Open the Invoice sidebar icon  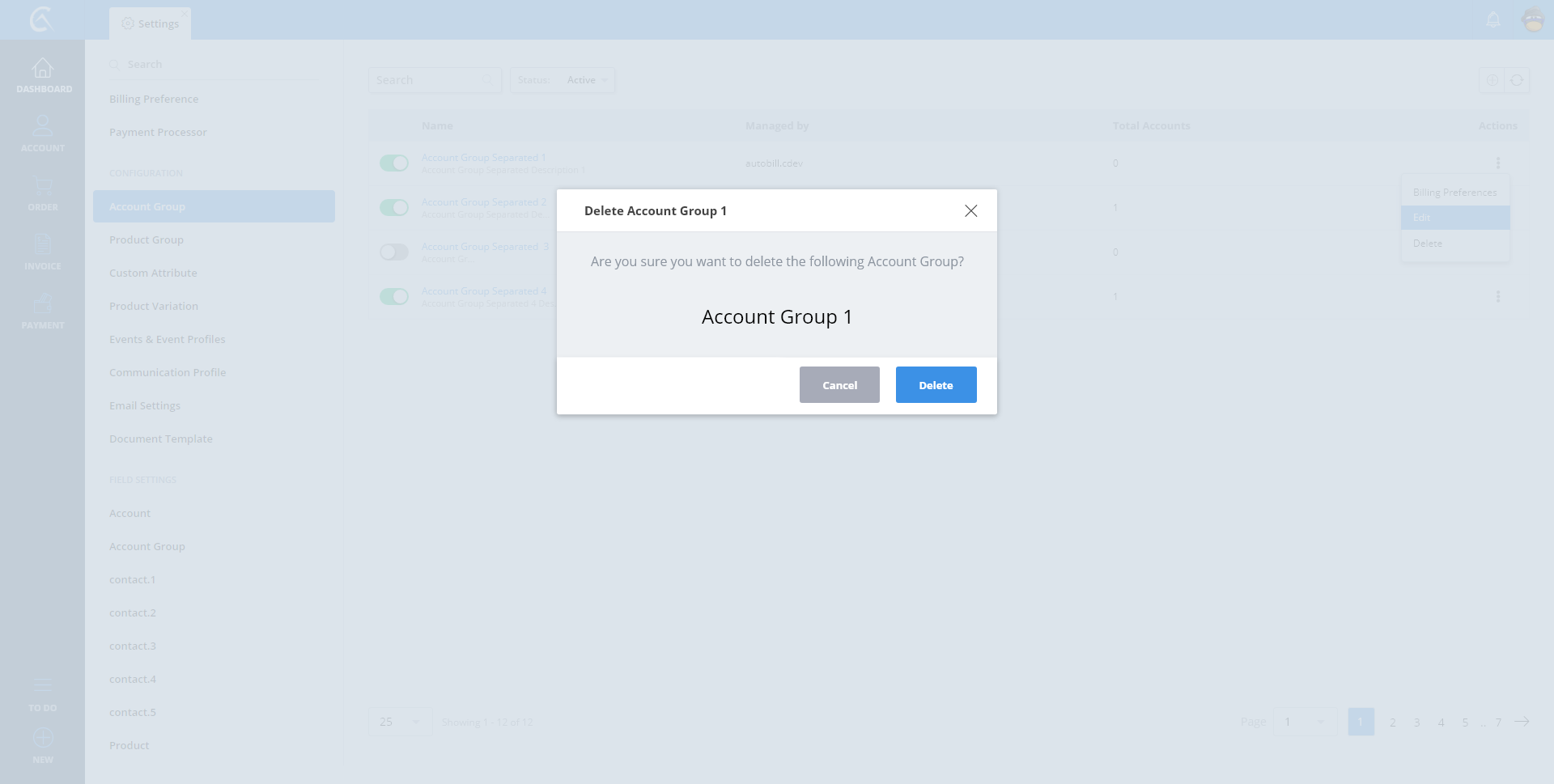click(42, 244)
